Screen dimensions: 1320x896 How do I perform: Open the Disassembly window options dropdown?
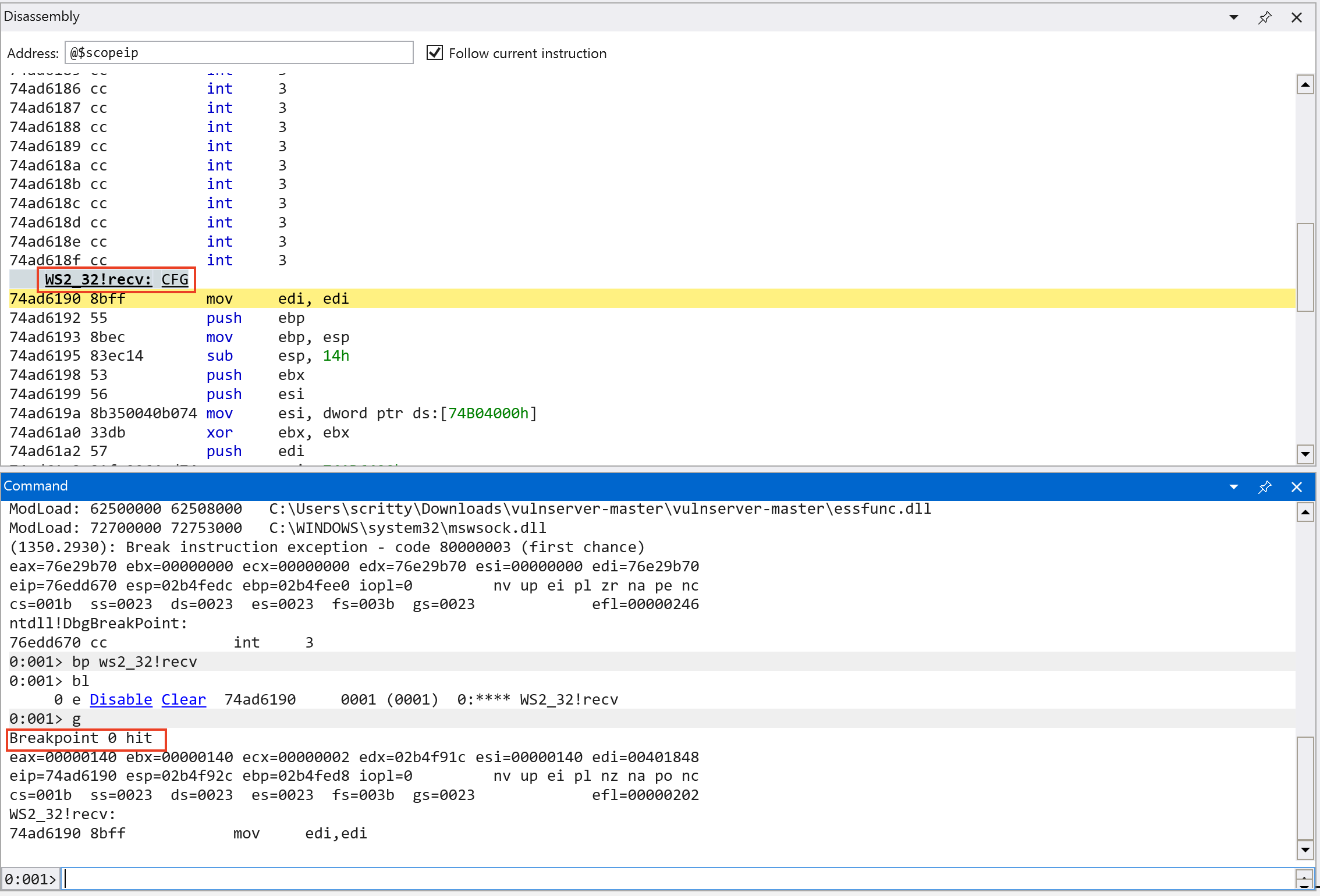(x=1233, y=17)
